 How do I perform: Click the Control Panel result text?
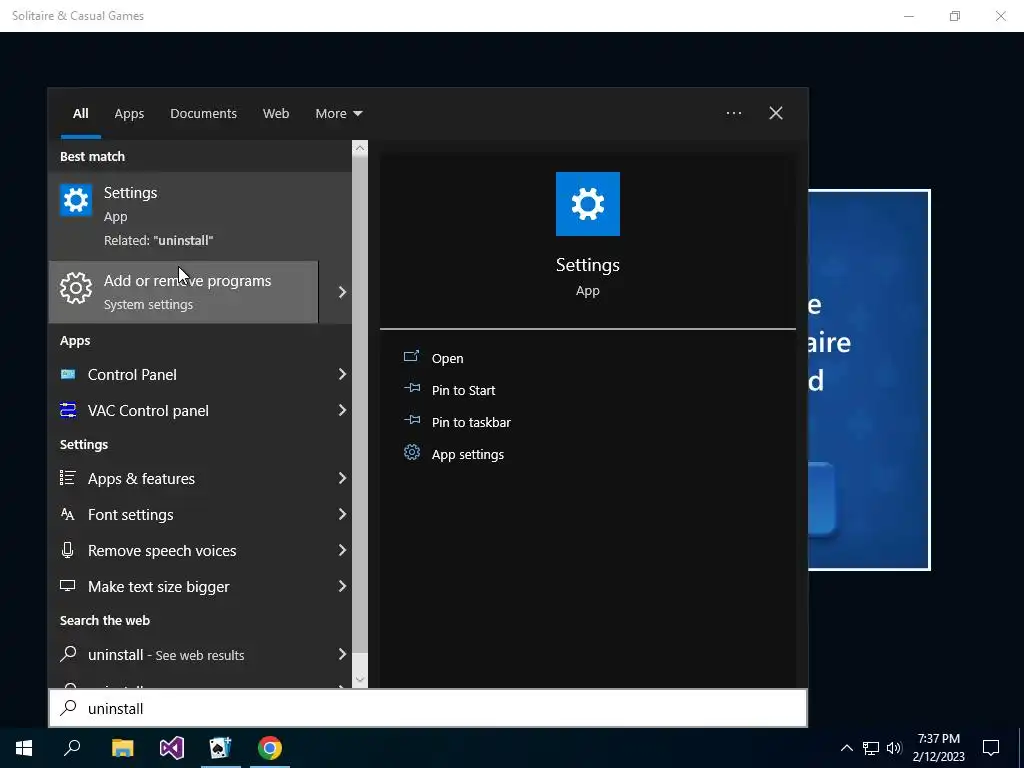tap(132, 375)
